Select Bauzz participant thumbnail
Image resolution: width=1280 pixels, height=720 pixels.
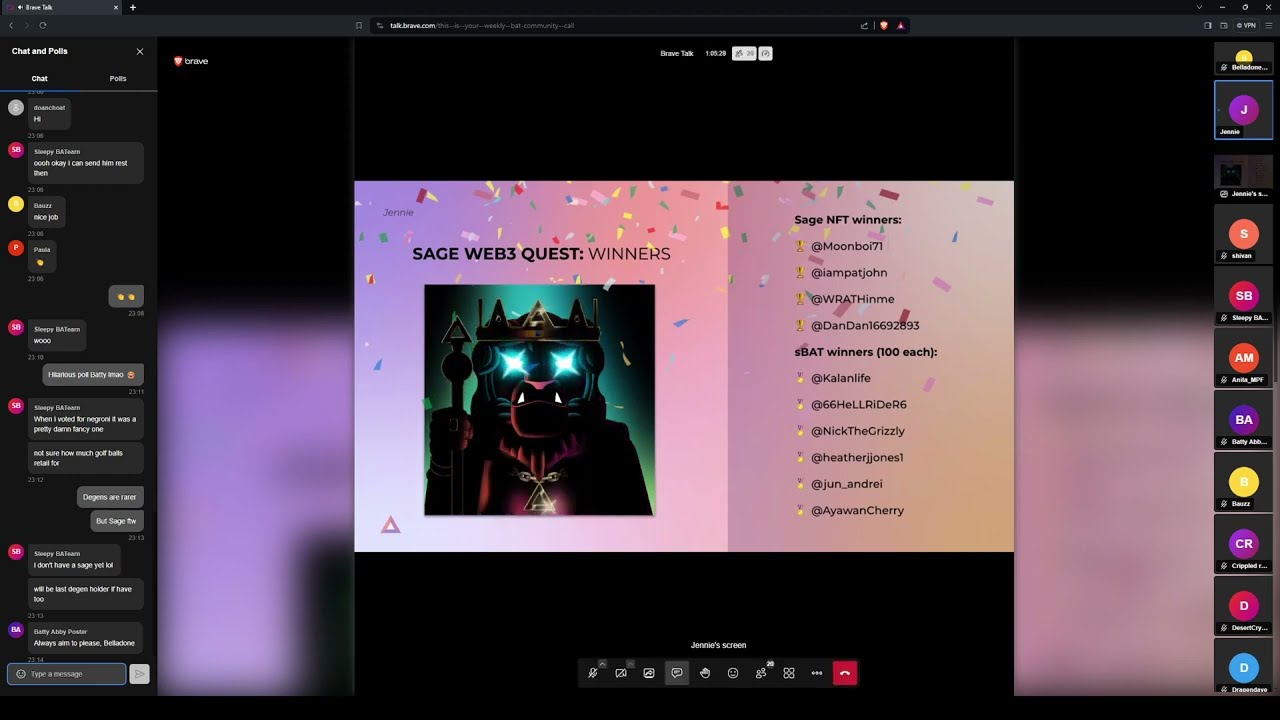1244,481
